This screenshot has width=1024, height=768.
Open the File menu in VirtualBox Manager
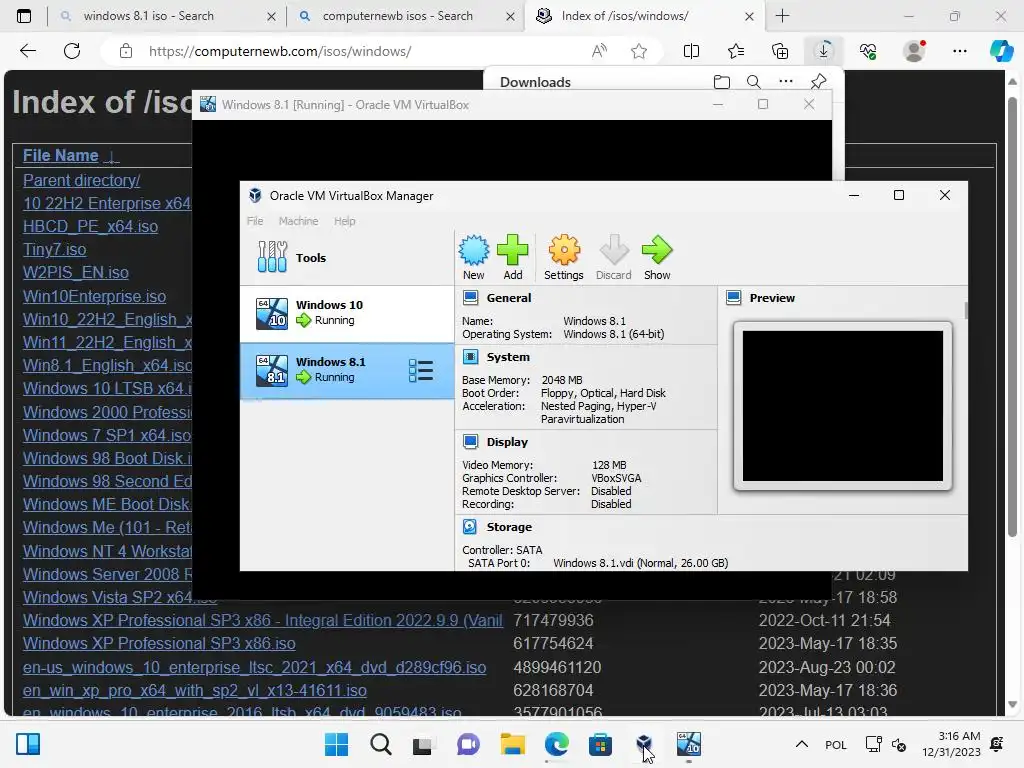pyautogui.click(x=255, y=221)
